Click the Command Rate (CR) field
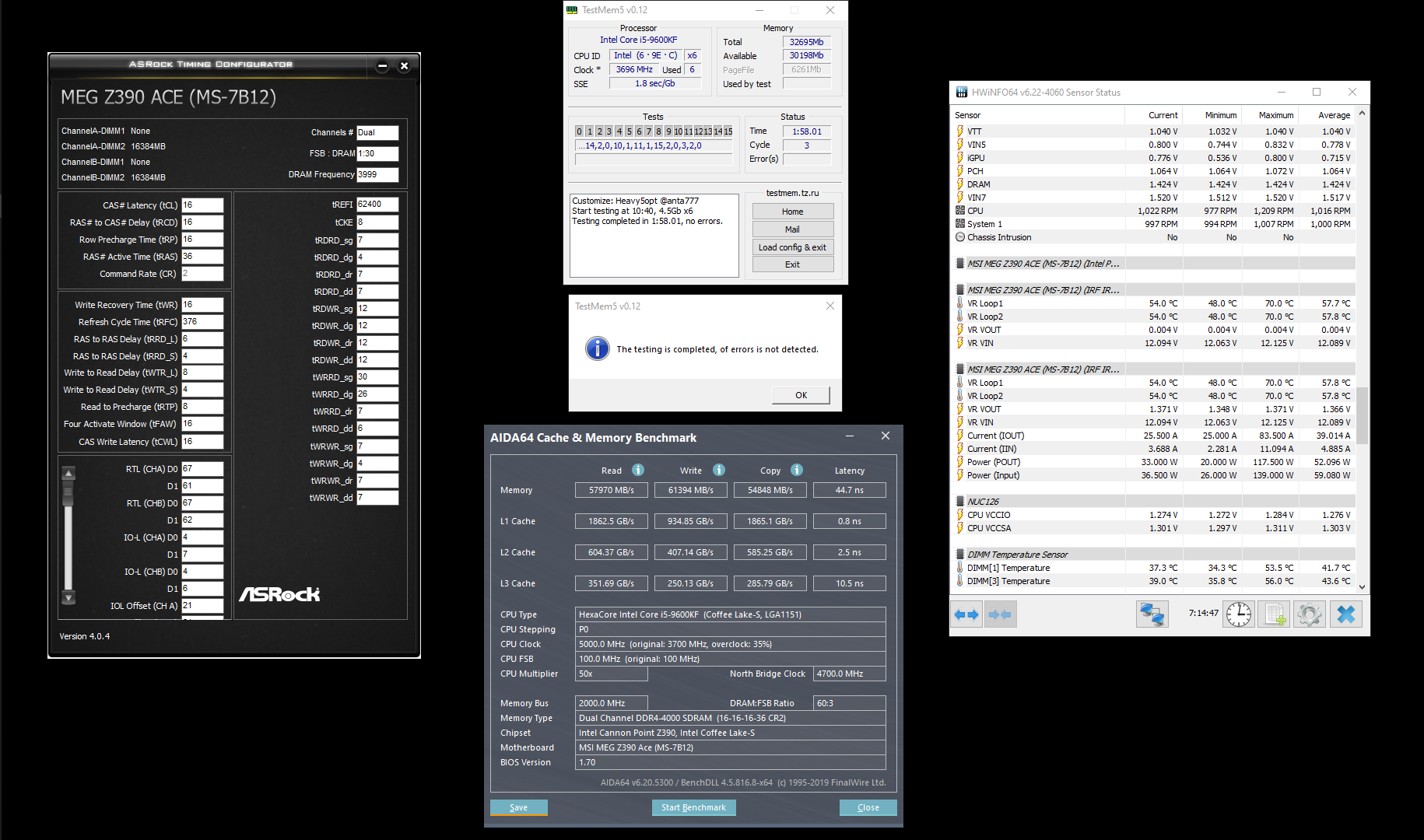This screenshot has width=1424, height=840. 202,274
